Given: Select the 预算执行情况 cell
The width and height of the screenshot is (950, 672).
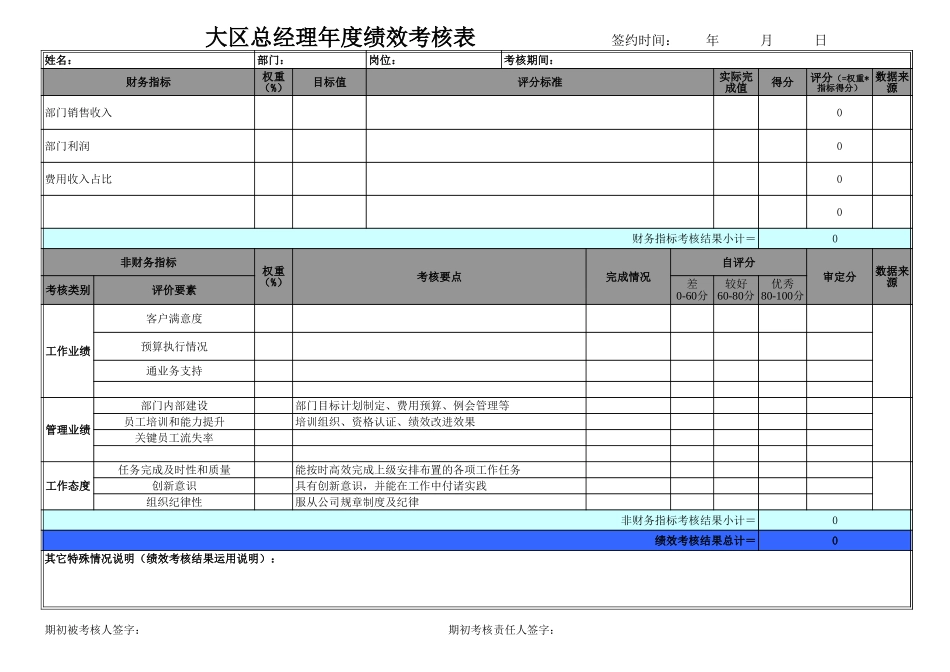Looking at the screenshot, I should click(x=174, y=347).
